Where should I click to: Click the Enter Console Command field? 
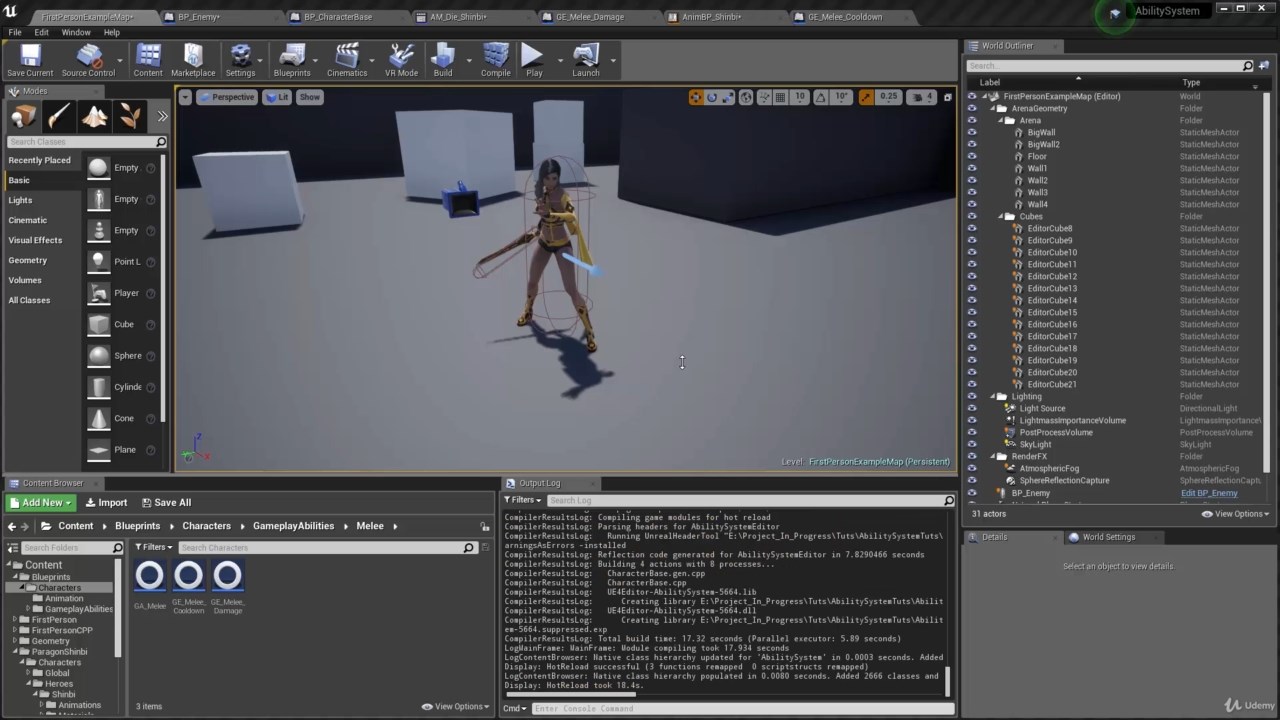740,708
